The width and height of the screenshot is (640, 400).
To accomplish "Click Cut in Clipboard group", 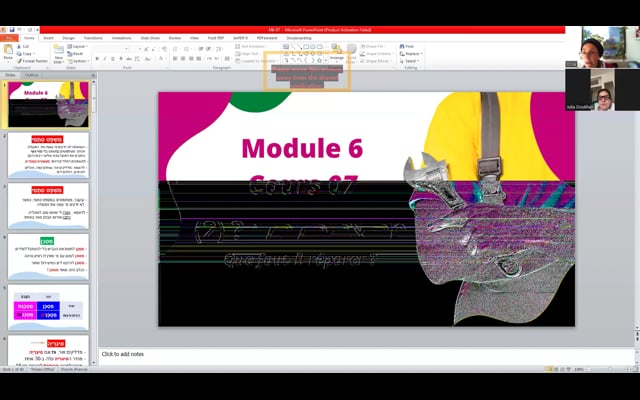I will coord(23,47).
